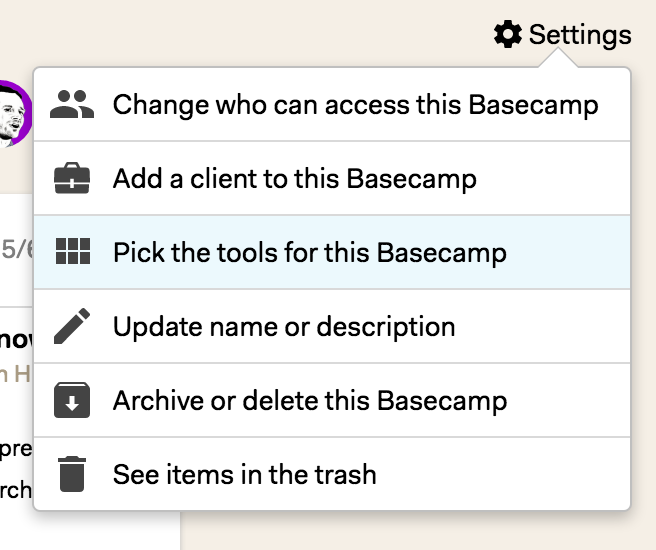Select Update name or description
Image resolution: width=656 pixels, height=550 pixels.
332,326
